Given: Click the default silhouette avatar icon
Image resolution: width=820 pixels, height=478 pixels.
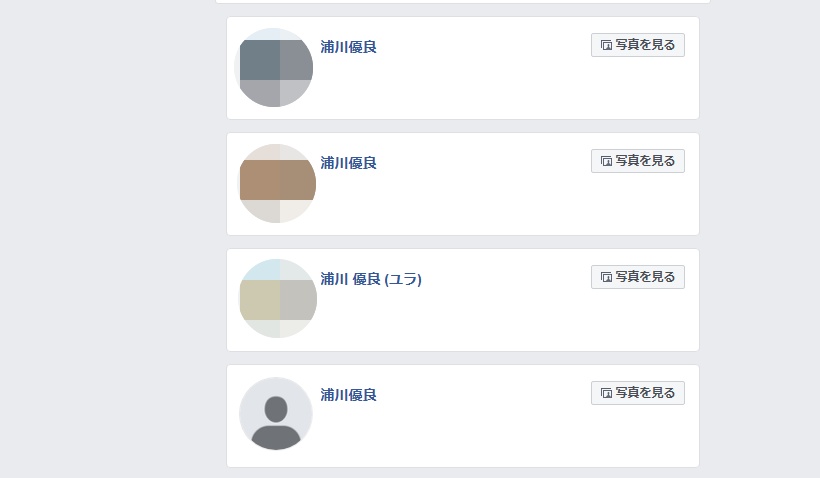Looking at the screenshot, I should [276, 414].
